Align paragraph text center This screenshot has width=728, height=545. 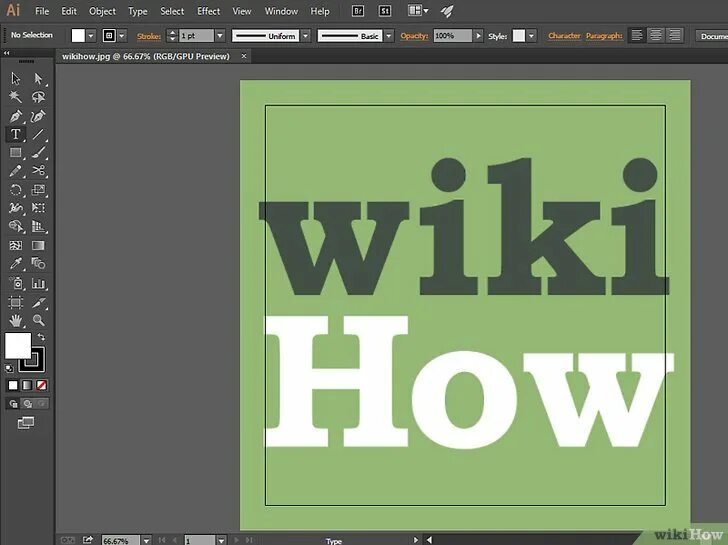(656, 35)
